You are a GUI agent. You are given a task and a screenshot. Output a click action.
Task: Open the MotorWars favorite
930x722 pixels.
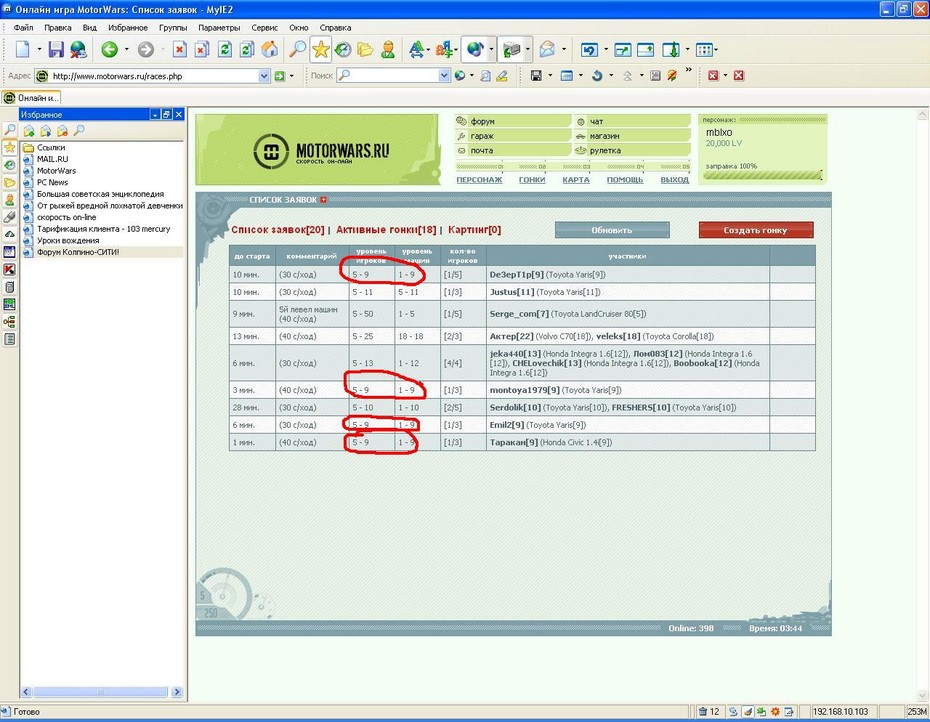click(x=56, y=171)
